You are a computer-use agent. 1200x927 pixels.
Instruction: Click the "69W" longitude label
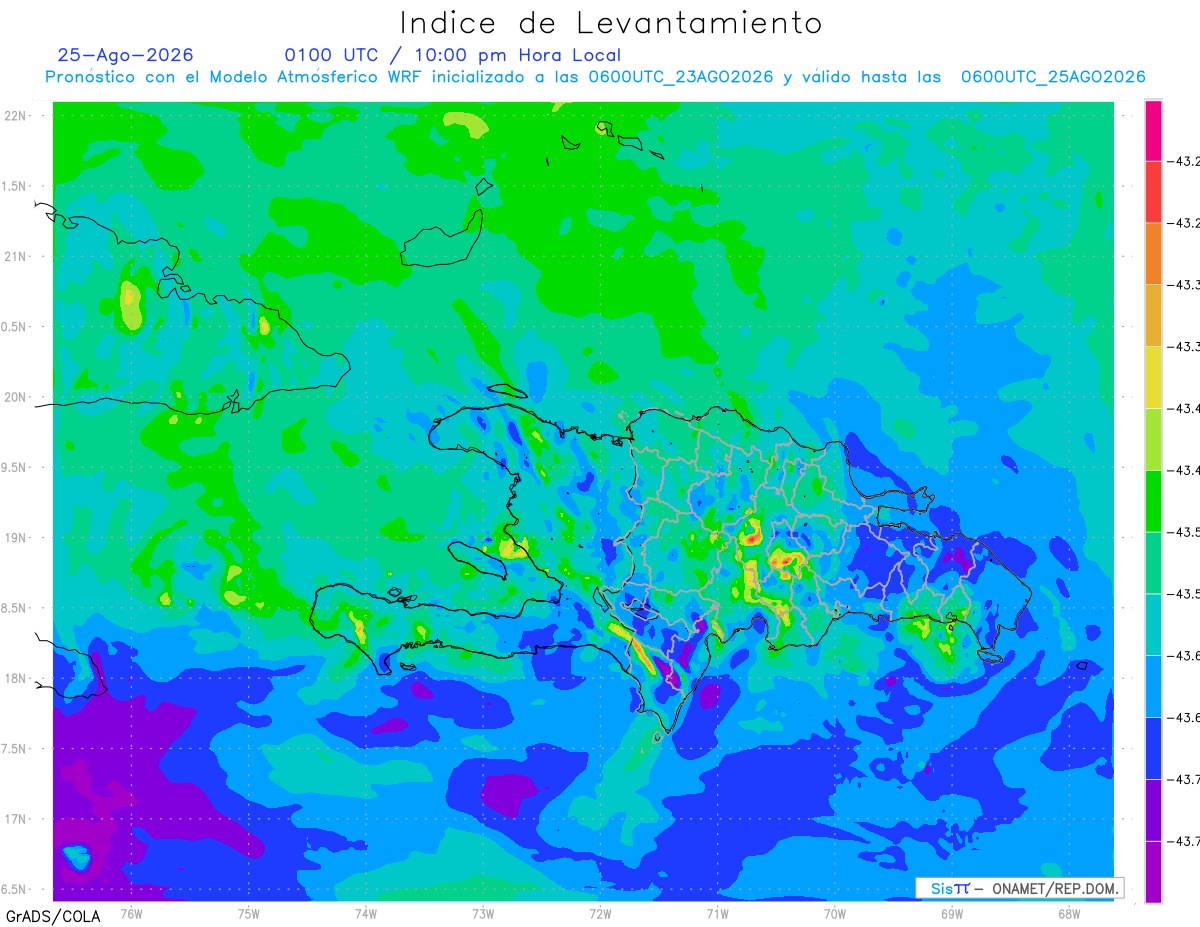[952, 913]
